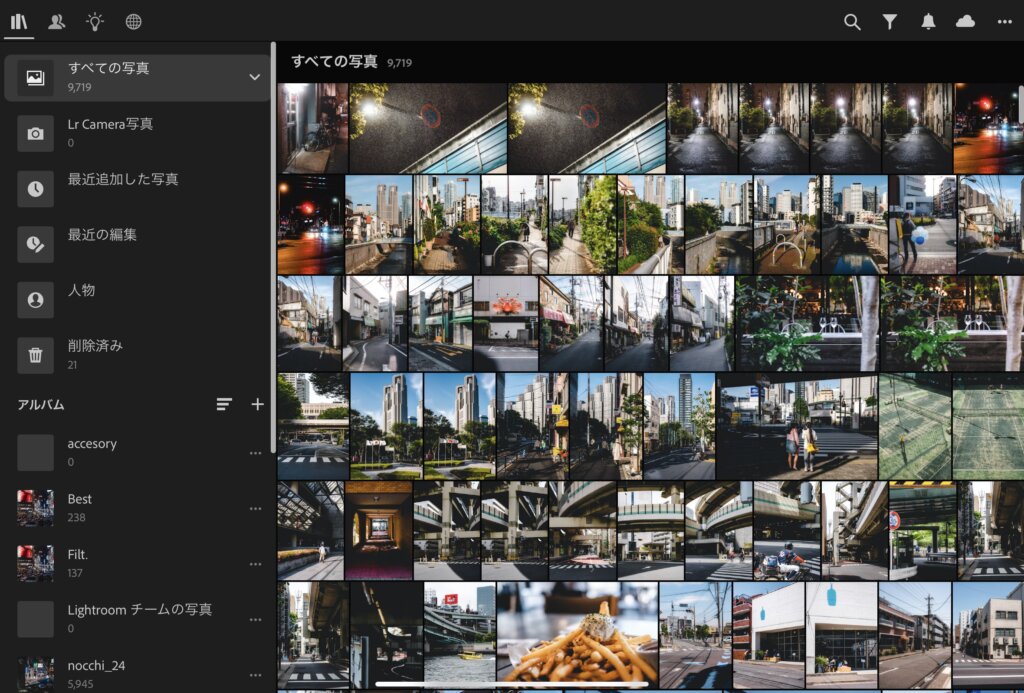Open the crab sign storefront photo
The width and height of the screenshot is (1024, 693).
506,323
